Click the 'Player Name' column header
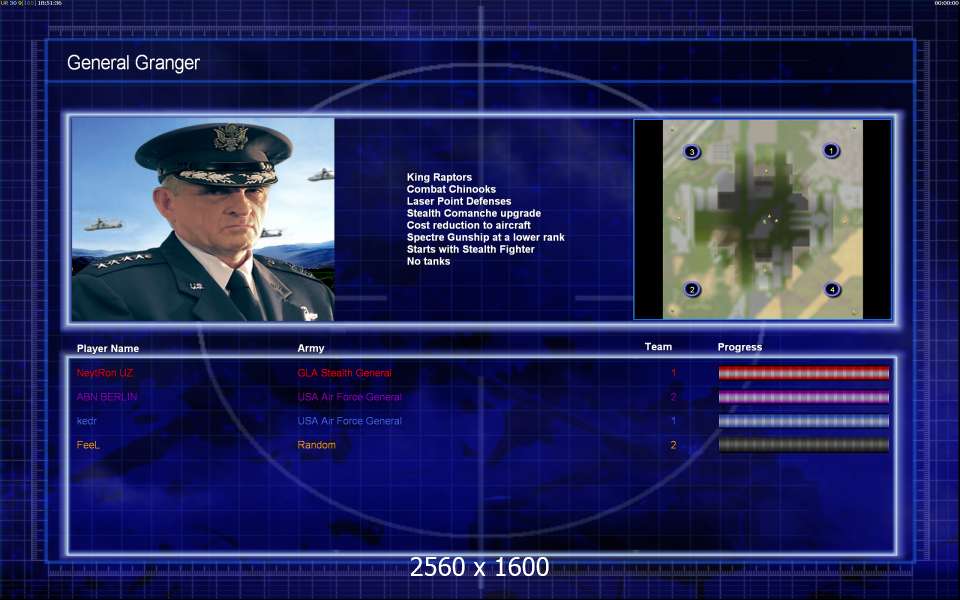The width and height of the screenshot is (960, 600). pyautogui.click(x=108, y=348)
